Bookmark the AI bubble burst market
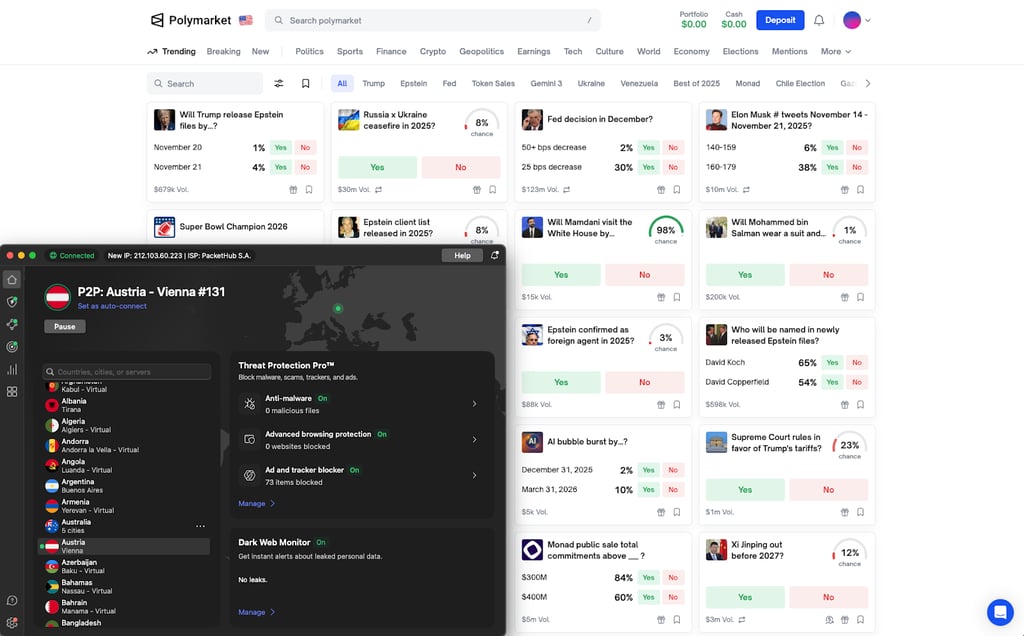This screenshot has height=636, width=1024. (x=677, y=513)
